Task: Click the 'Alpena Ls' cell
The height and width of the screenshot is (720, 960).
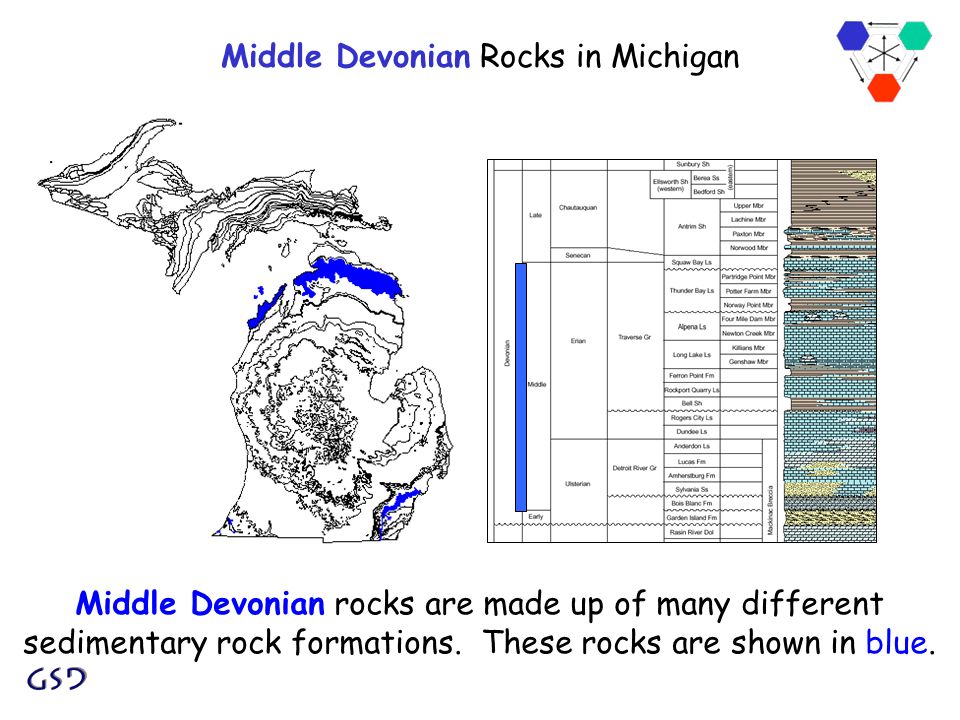Action: (692, 327)
